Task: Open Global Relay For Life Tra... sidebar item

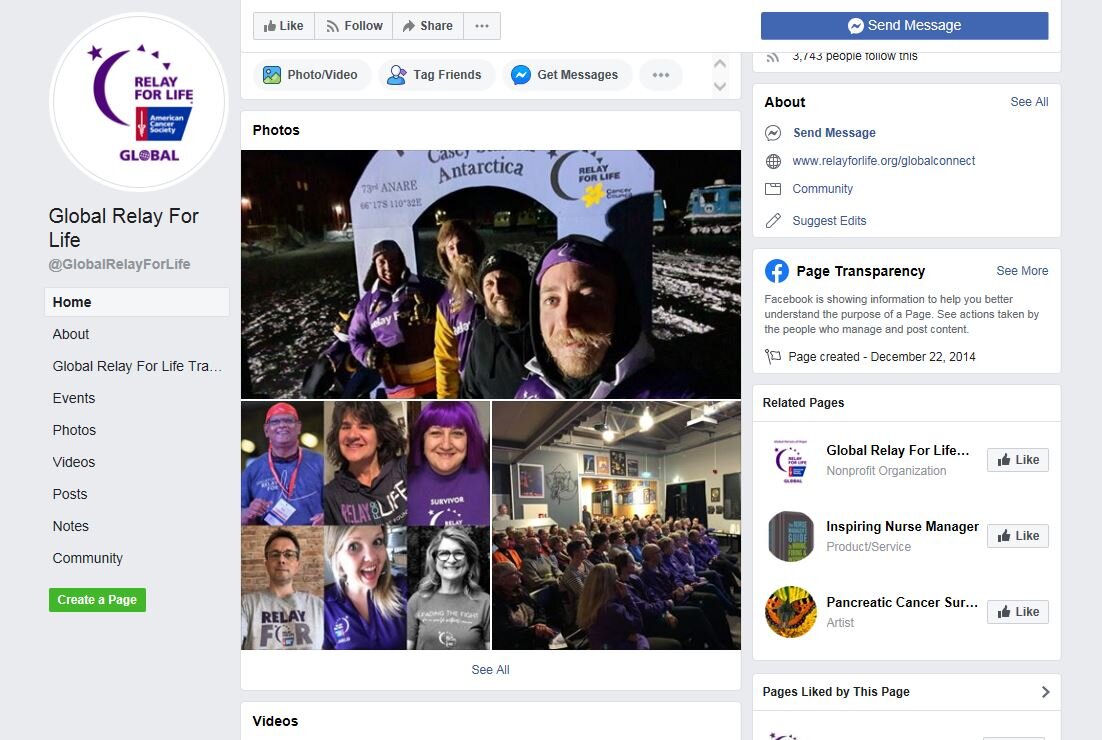Action: (137, 366)
